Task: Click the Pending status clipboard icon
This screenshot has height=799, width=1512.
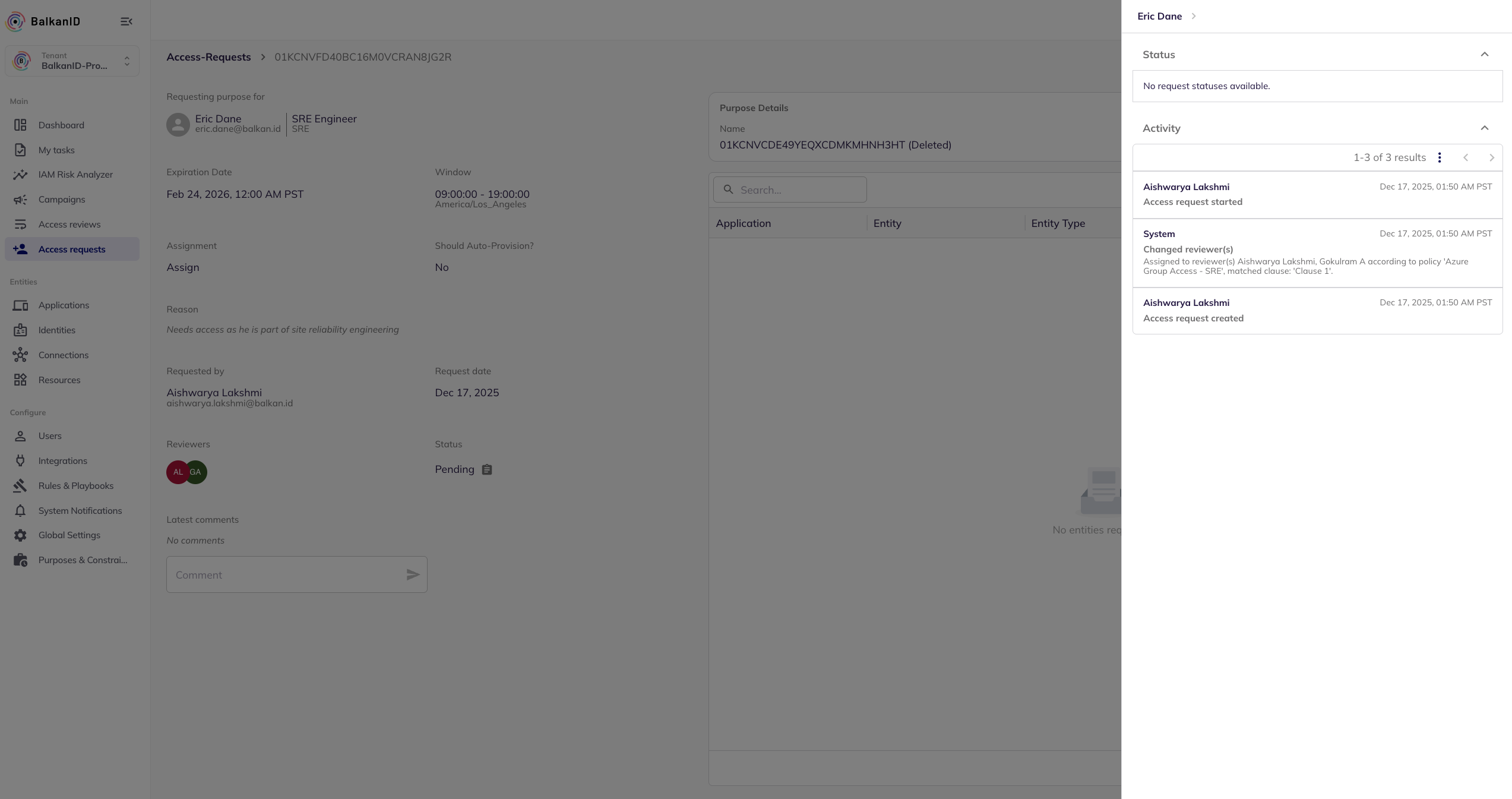Action: [x=486, y=470]
